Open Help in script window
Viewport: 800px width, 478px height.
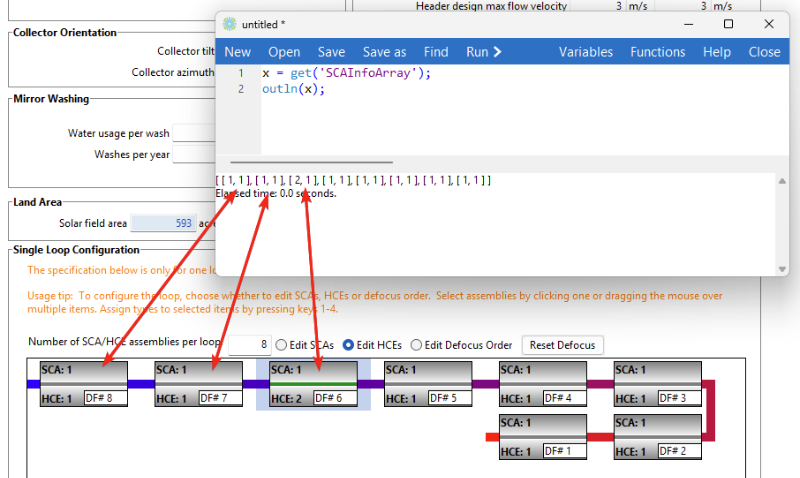(717, 52)
